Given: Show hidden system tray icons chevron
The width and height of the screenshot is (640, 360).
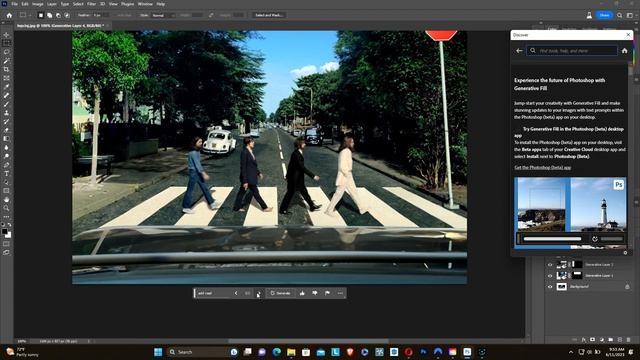Looking at the screenshot, I should (x=571, y=352).
